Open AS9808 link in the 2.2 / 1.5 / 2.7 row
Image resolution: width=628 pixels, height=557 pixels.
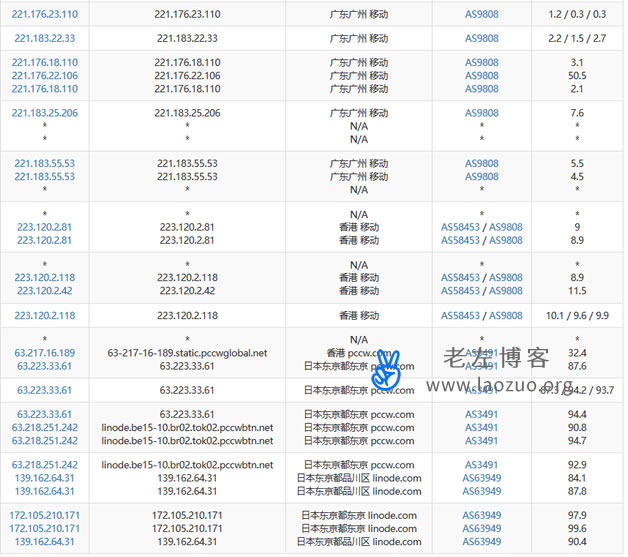482,38
